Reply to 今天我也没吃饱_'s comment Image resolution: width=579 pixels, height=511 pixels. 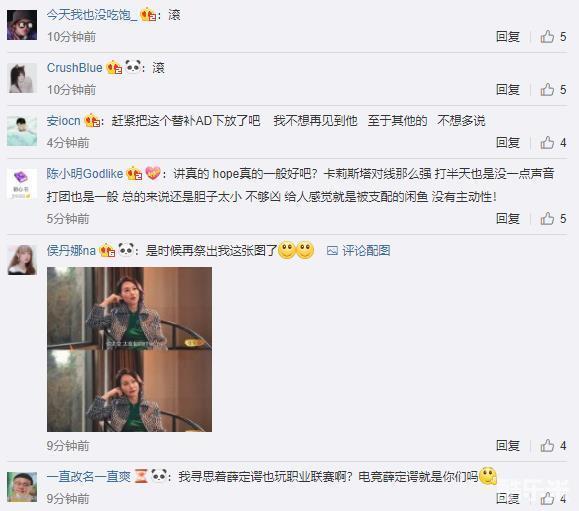508,37
